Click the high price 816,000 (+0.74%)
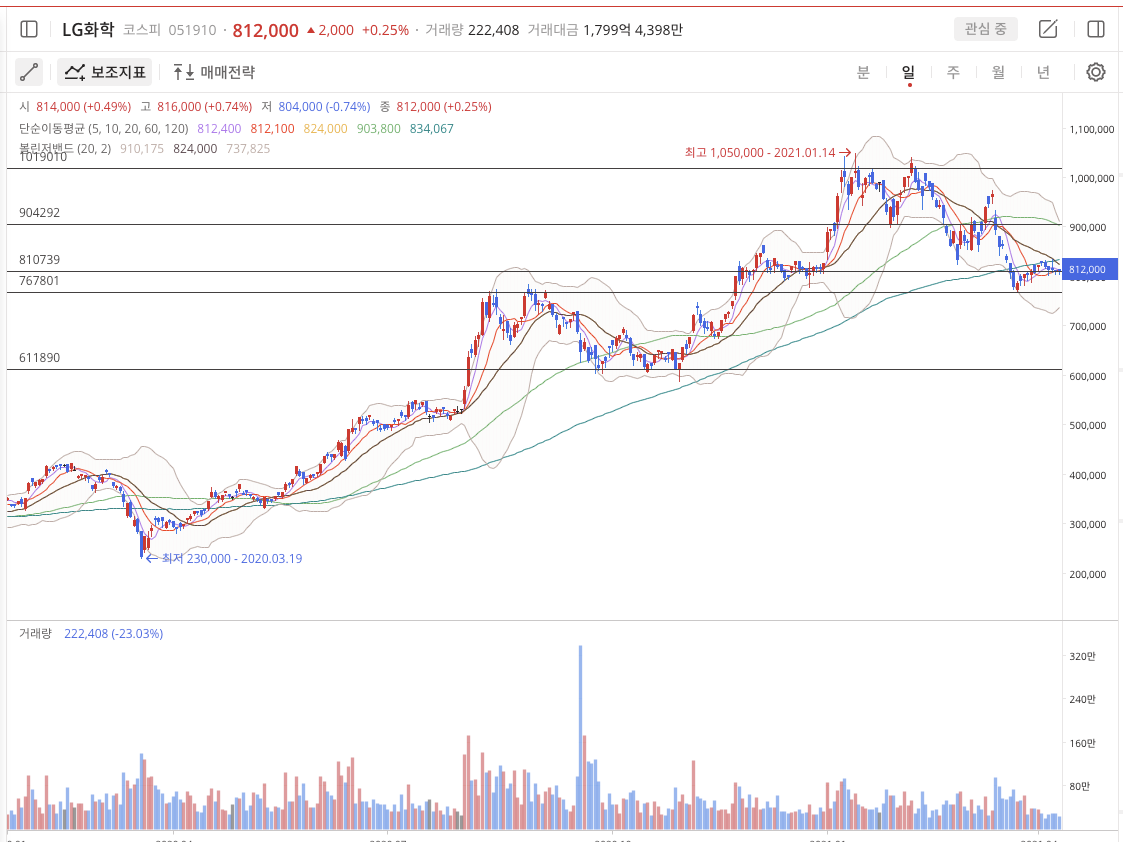This screenshot has width=1123, height=842. [x=205, y=107]
